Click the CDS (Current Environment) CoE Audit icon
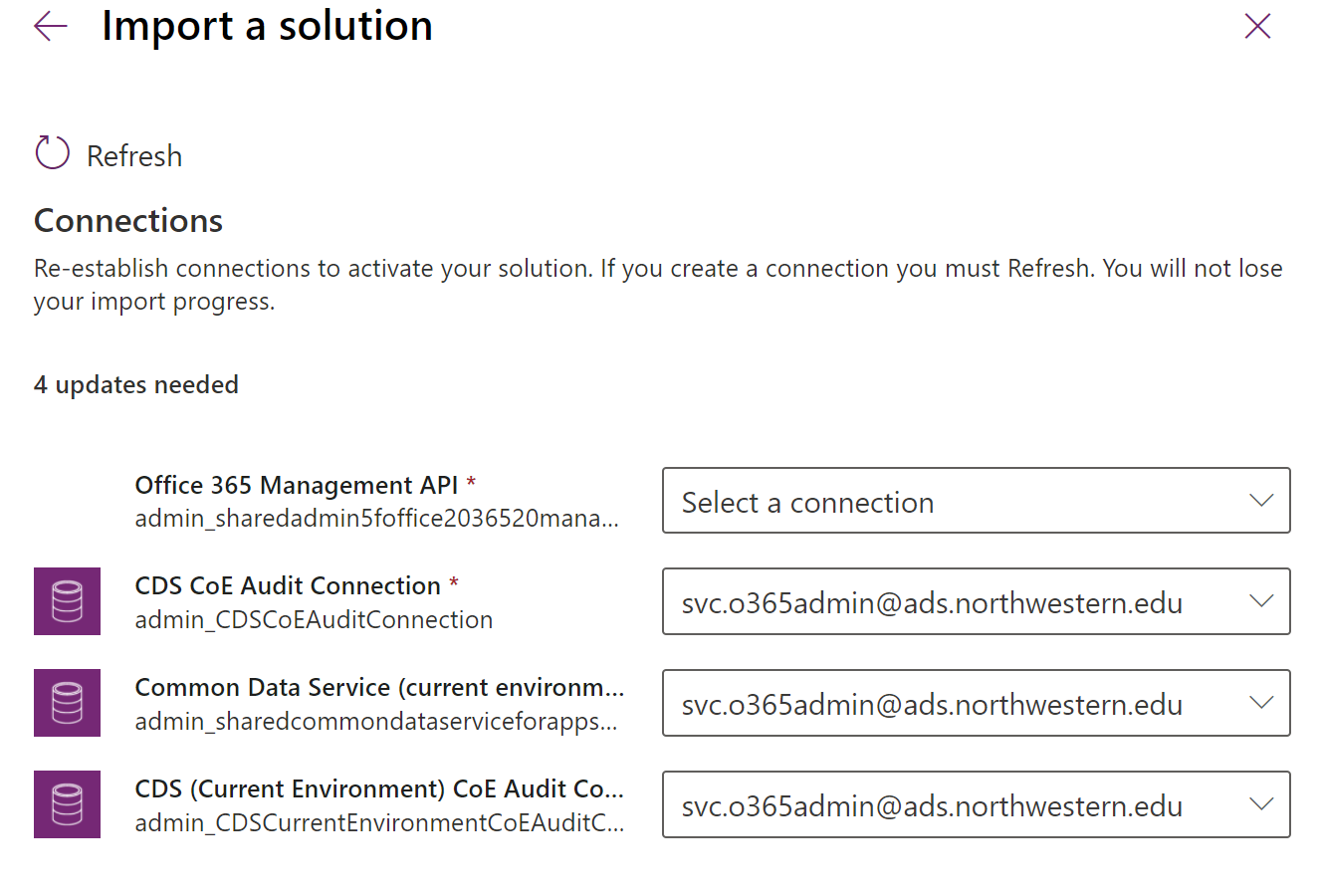This screenshot has width=1322, height=896. coord(67,804)
